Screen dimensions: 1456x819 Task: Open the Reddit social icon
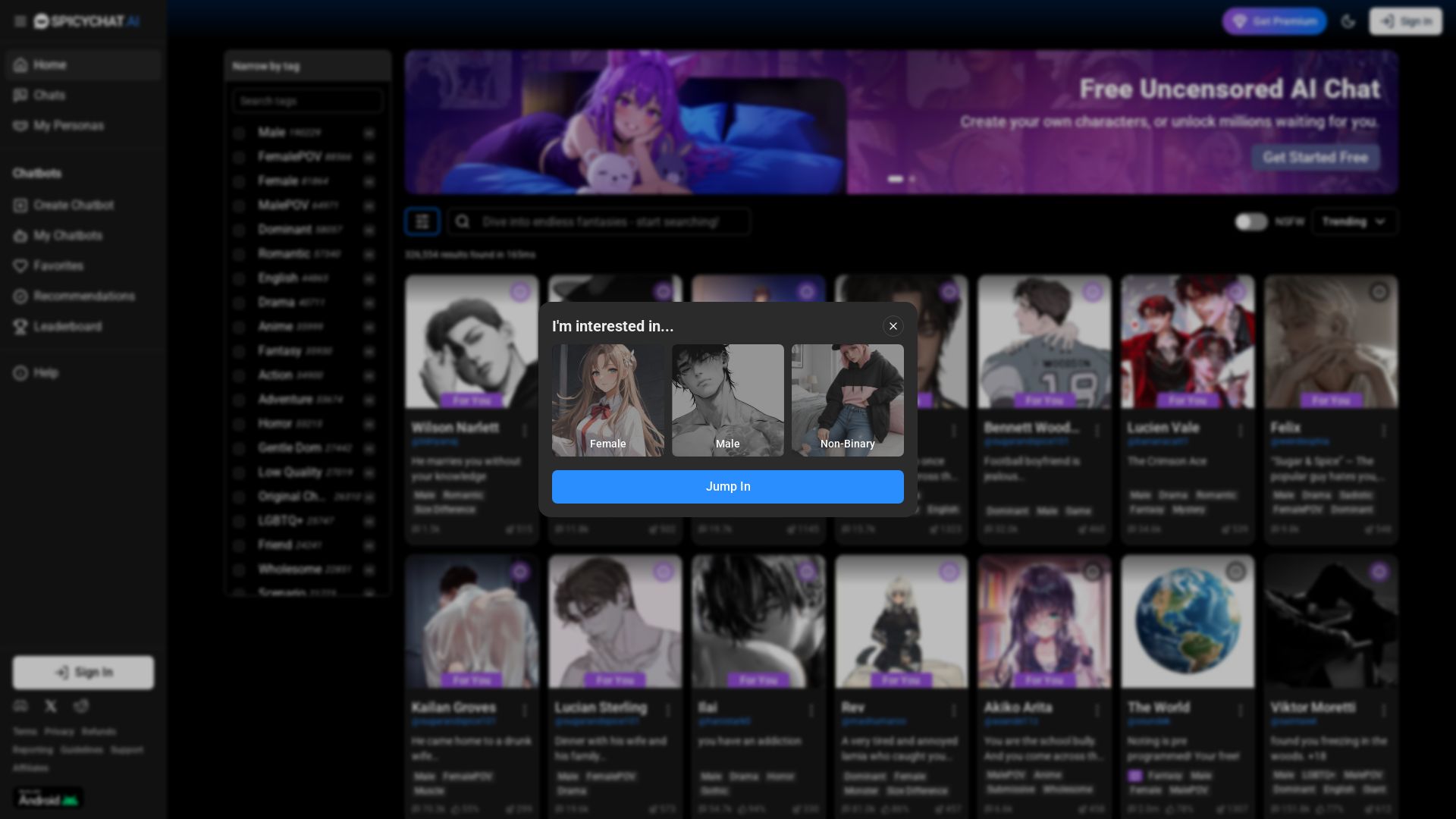[x=81, y=706]
